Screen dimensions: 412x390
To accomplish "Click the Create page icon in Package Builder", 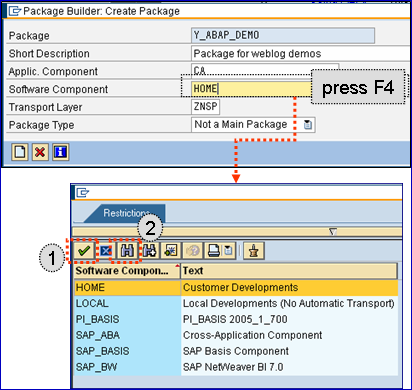I will [20, 152].
